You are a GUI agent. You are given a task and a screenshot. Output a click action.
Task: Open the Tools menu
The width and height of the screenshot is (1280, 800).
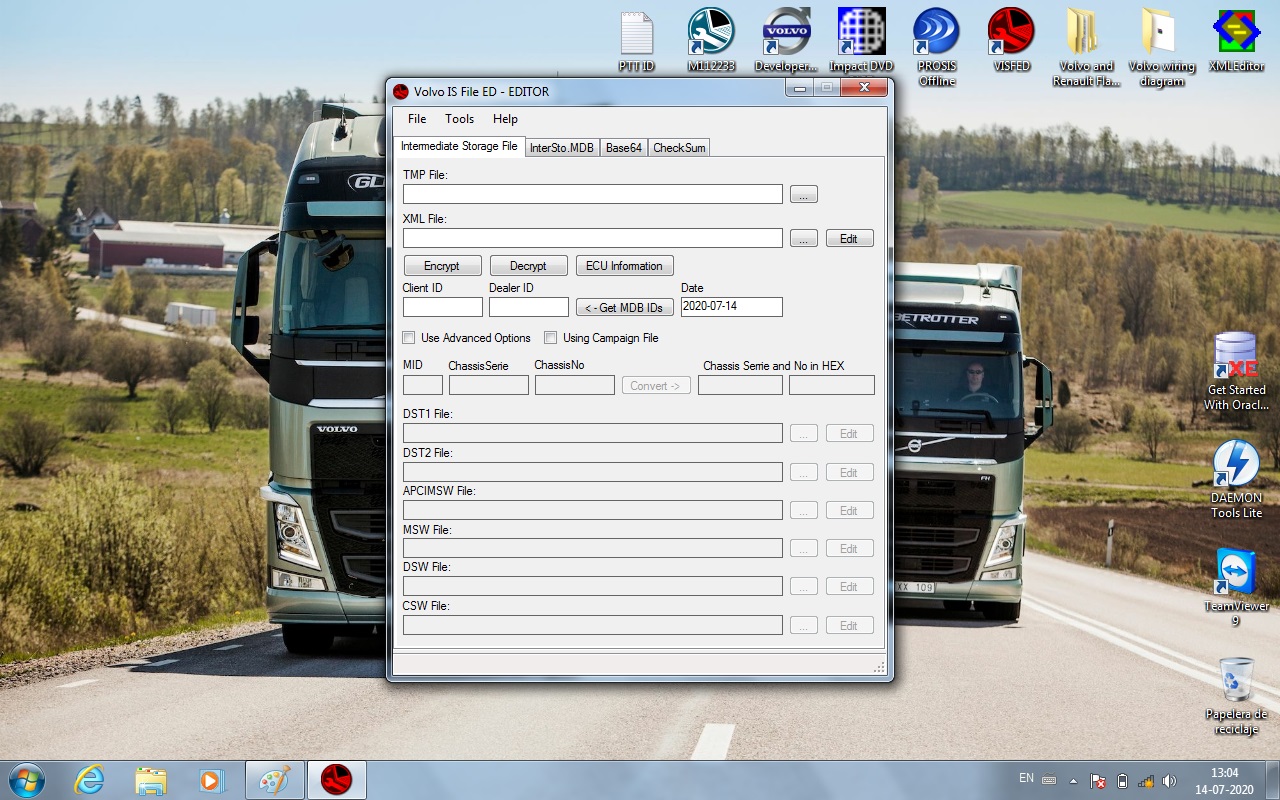coord(460,119)
